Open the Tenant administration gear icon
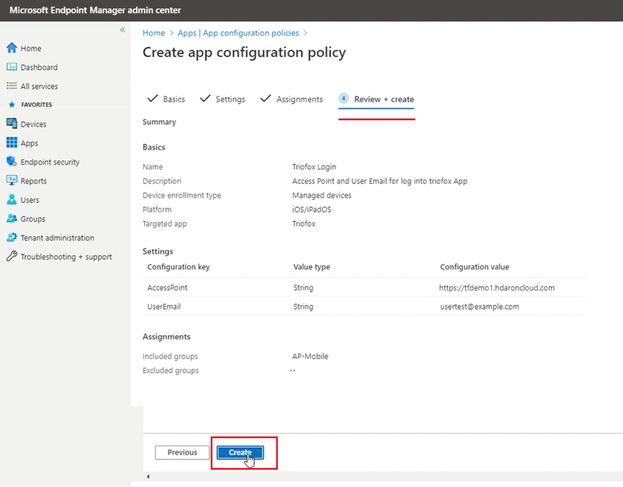623x487 pixels. [12, 238]
